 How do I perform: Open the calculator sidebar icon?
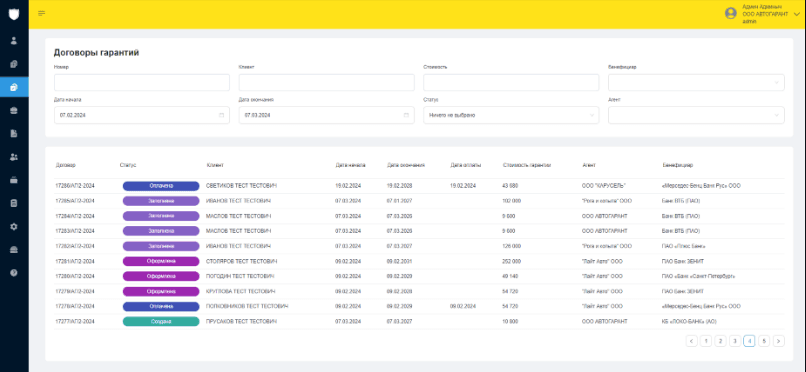pos(14,203)
